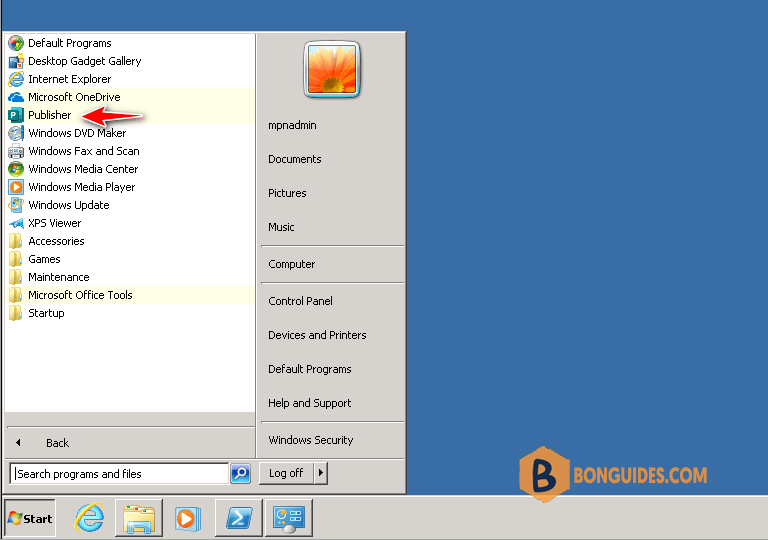Click the Log off button
The width and height of the screenshot is (768, 540).
coord(286,473)
